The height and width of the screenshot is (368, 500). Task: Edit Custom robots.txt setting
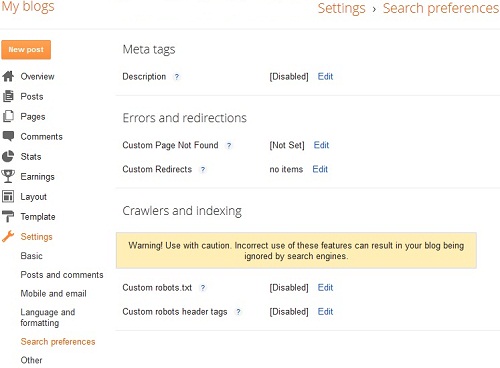coord(325,287)
